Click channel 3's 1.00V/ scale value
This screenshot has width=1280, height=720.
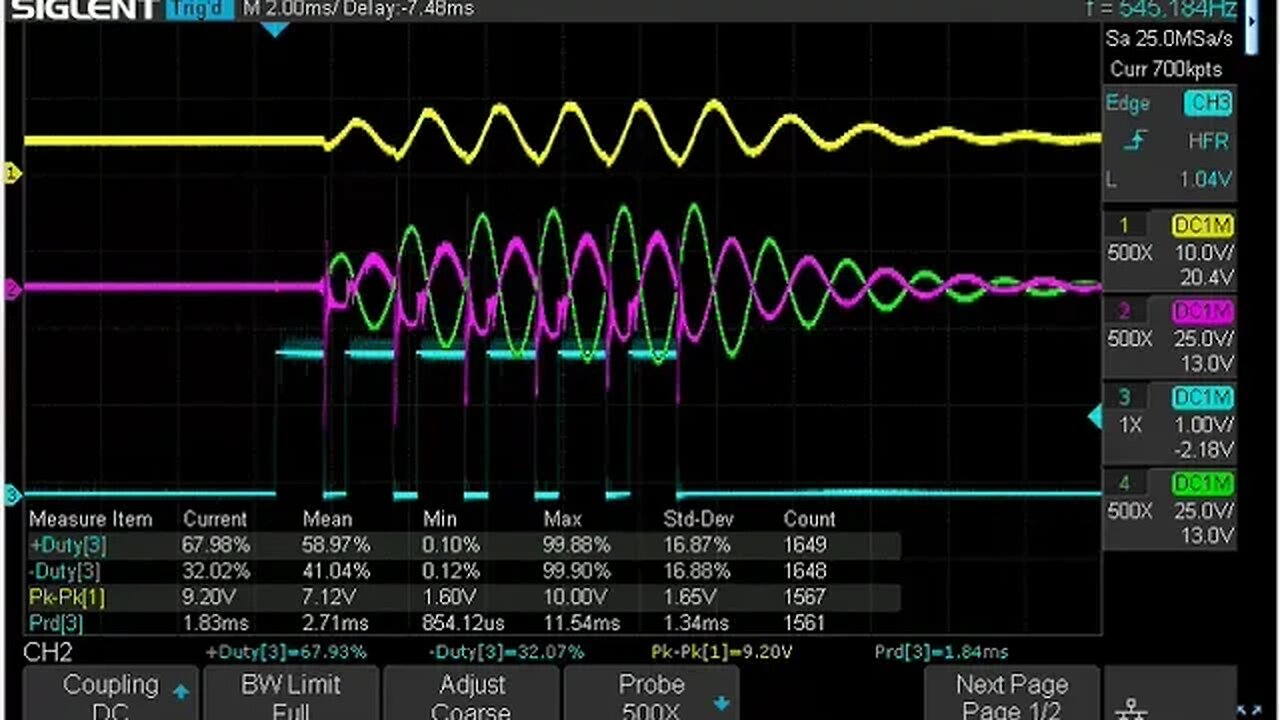pos(1203,424)
